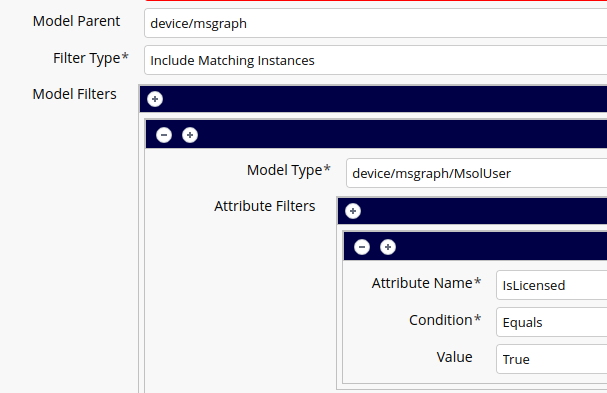Screen dimensions: 607x393
Task: Add another model filter after MsolUser block
Action: tap(190, 135)
